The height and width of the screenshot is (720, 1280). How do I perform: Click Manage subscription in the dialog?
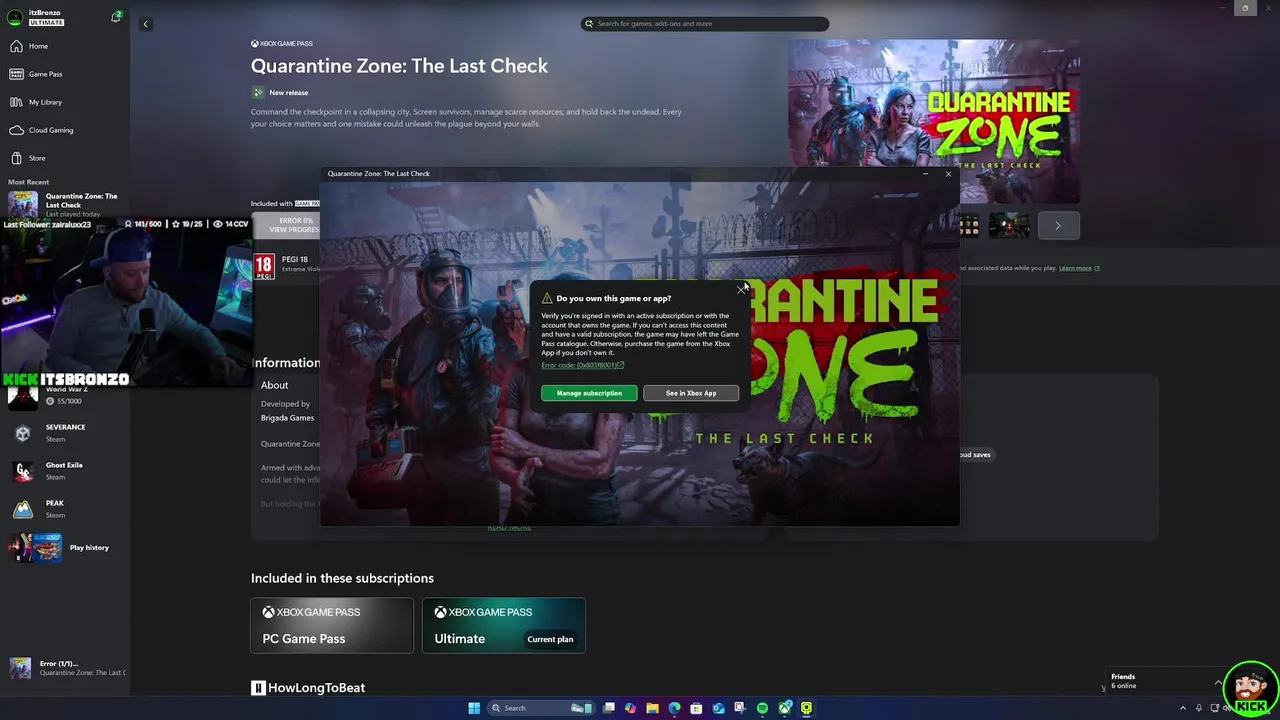tap(589, 393)
